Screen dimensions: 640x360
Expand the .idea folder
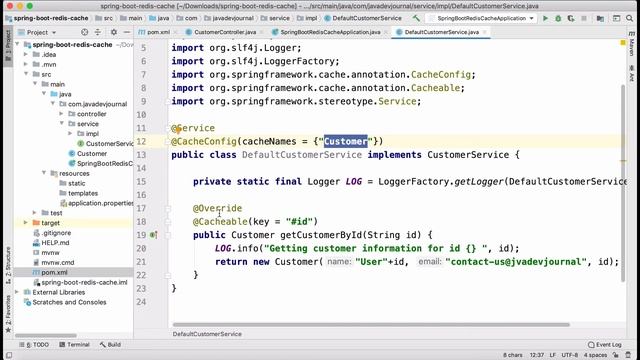click(x=26, y=54)
